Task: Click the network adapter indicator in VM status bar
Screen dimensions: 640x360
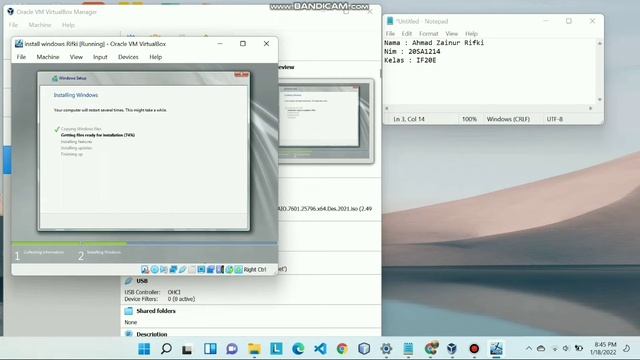Action: pyautogui.click(x=173, y=269)
